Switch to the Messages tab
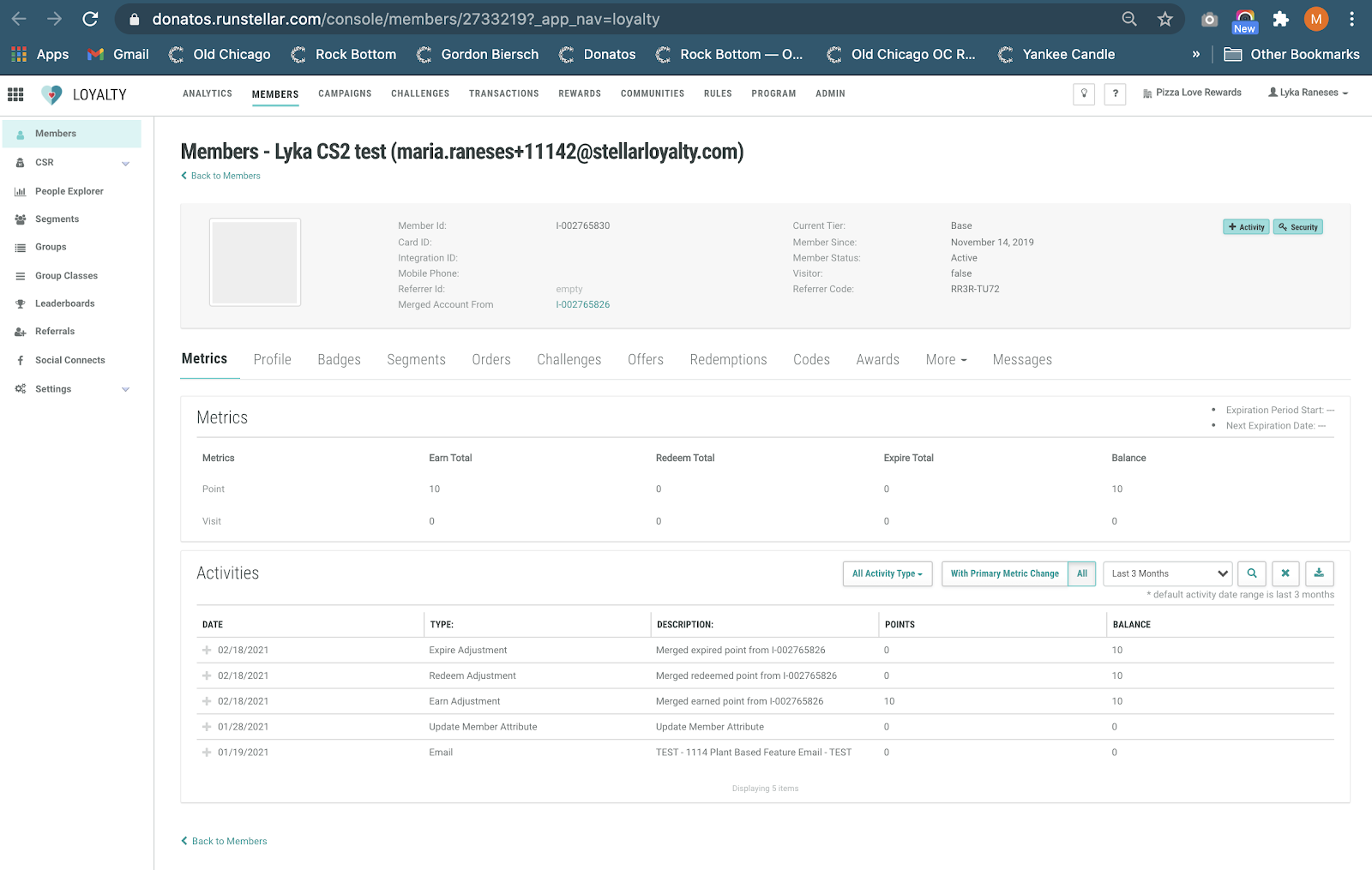 (1022, 360)
